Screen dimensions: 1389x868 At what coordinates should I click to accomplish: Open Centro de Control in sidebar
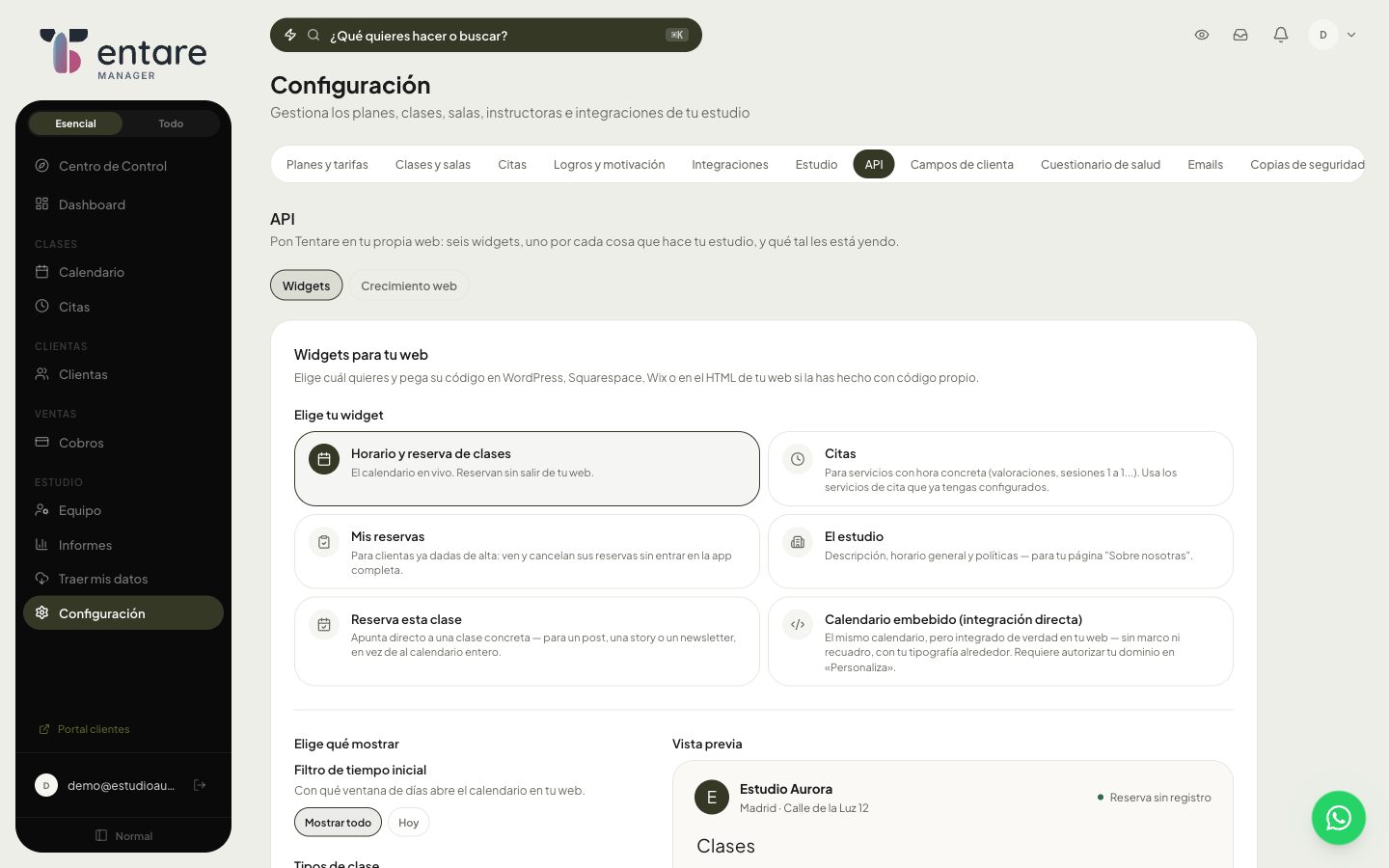point(123,166)
